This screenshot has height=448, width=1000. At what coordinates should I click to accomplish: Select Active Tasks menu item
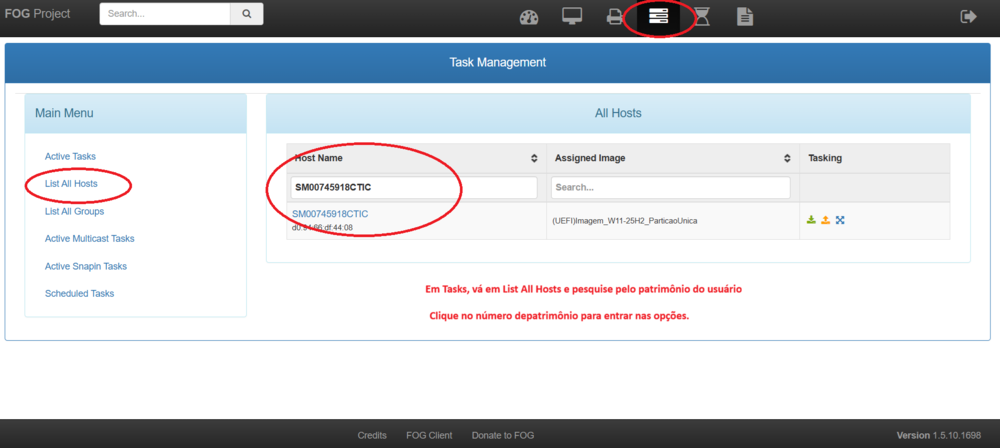click(x=70, y=157)
